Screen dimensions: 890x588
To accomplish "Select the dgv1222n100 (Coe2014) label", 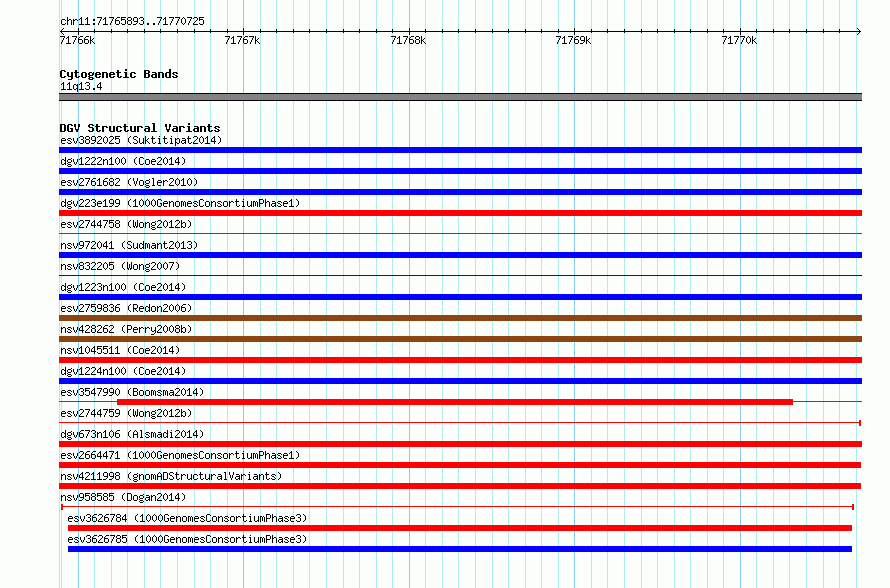I will [123, 161].
